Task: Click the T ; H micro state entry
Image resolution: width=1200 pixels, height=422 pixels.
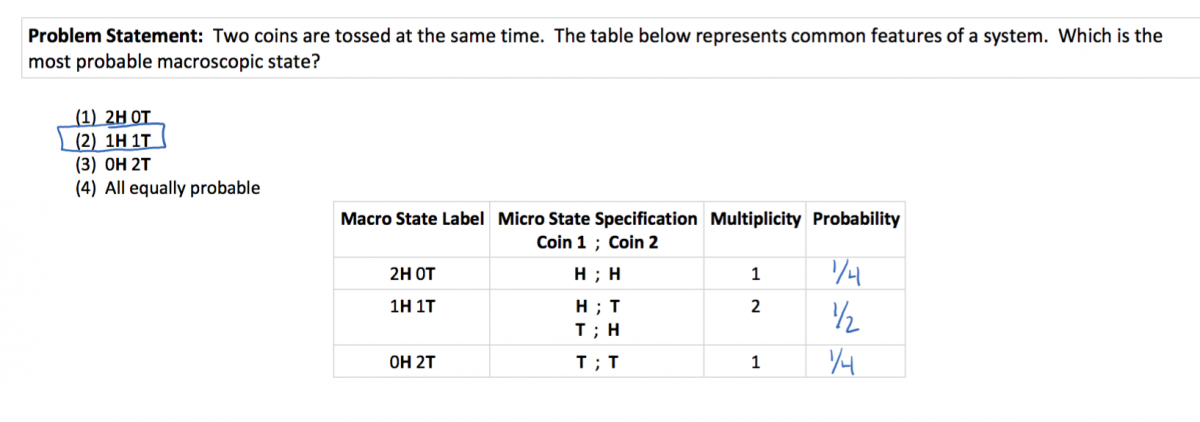Action: point(597,330)
